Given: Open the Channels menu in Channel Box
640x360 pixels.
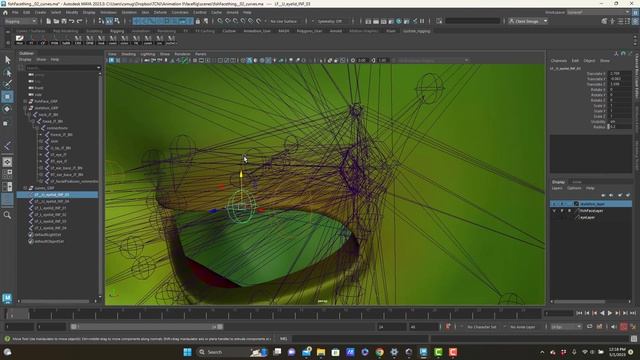Looking at the screenshot, I should click(559, 60).
